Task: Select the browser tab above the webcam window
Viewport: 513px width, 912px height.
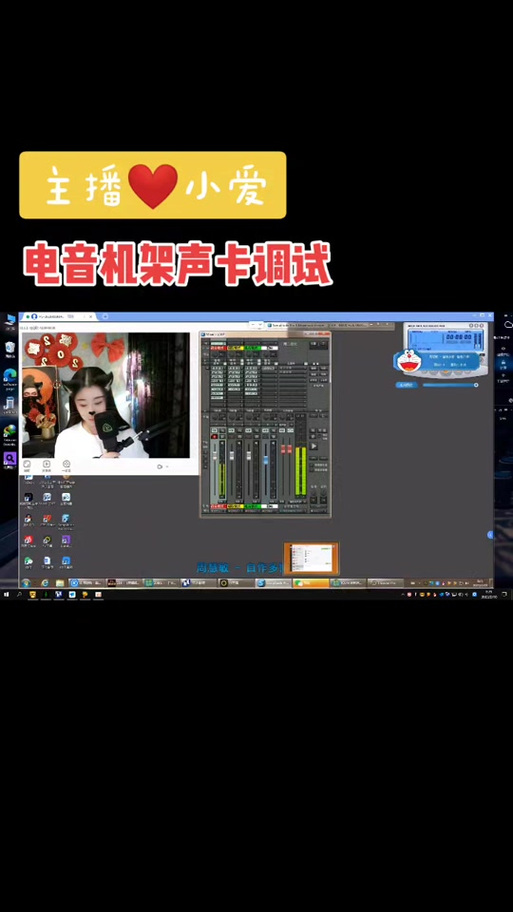Action: point(59,316)
